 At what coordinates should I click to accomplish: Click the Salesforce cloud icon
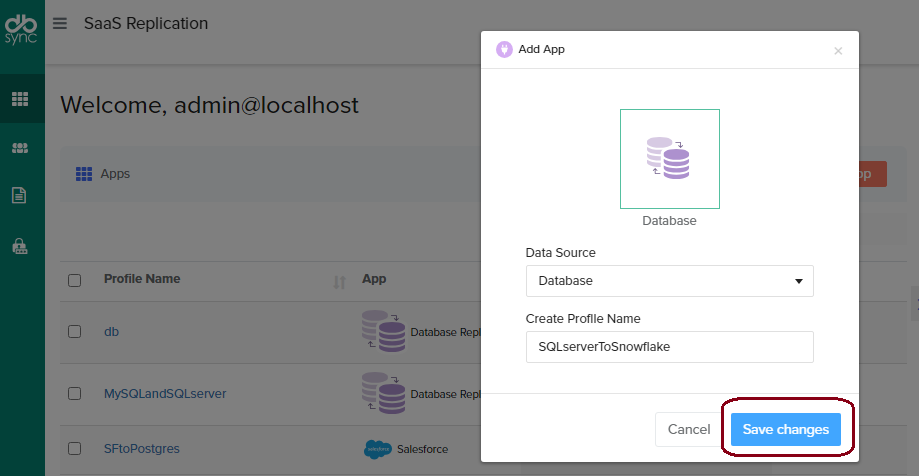pyautogui.click(x=378, y=449)
